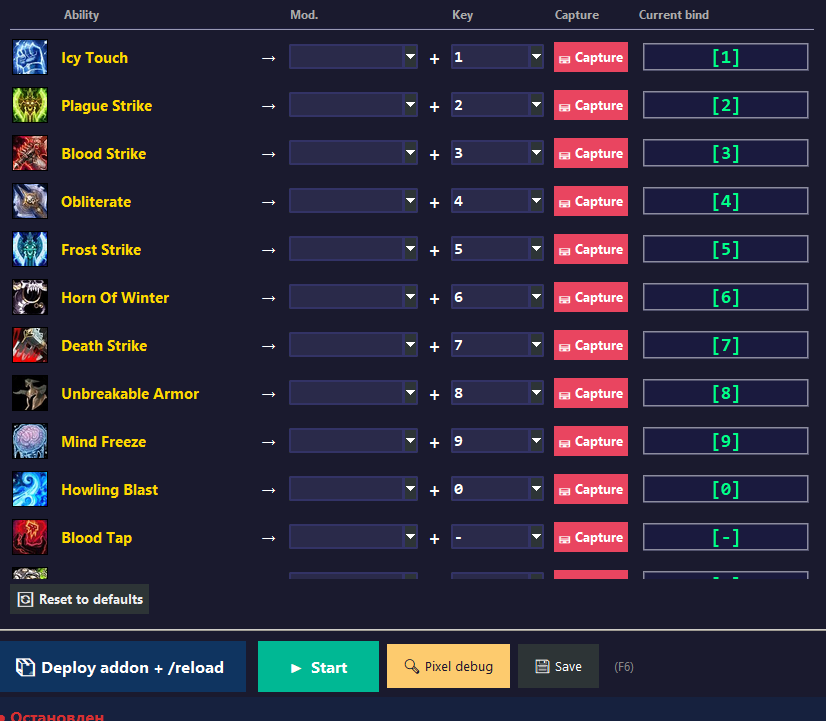Open the key dropdown showing 7
Viewport: 826px width, 721px height.
(x=497, y=344)
